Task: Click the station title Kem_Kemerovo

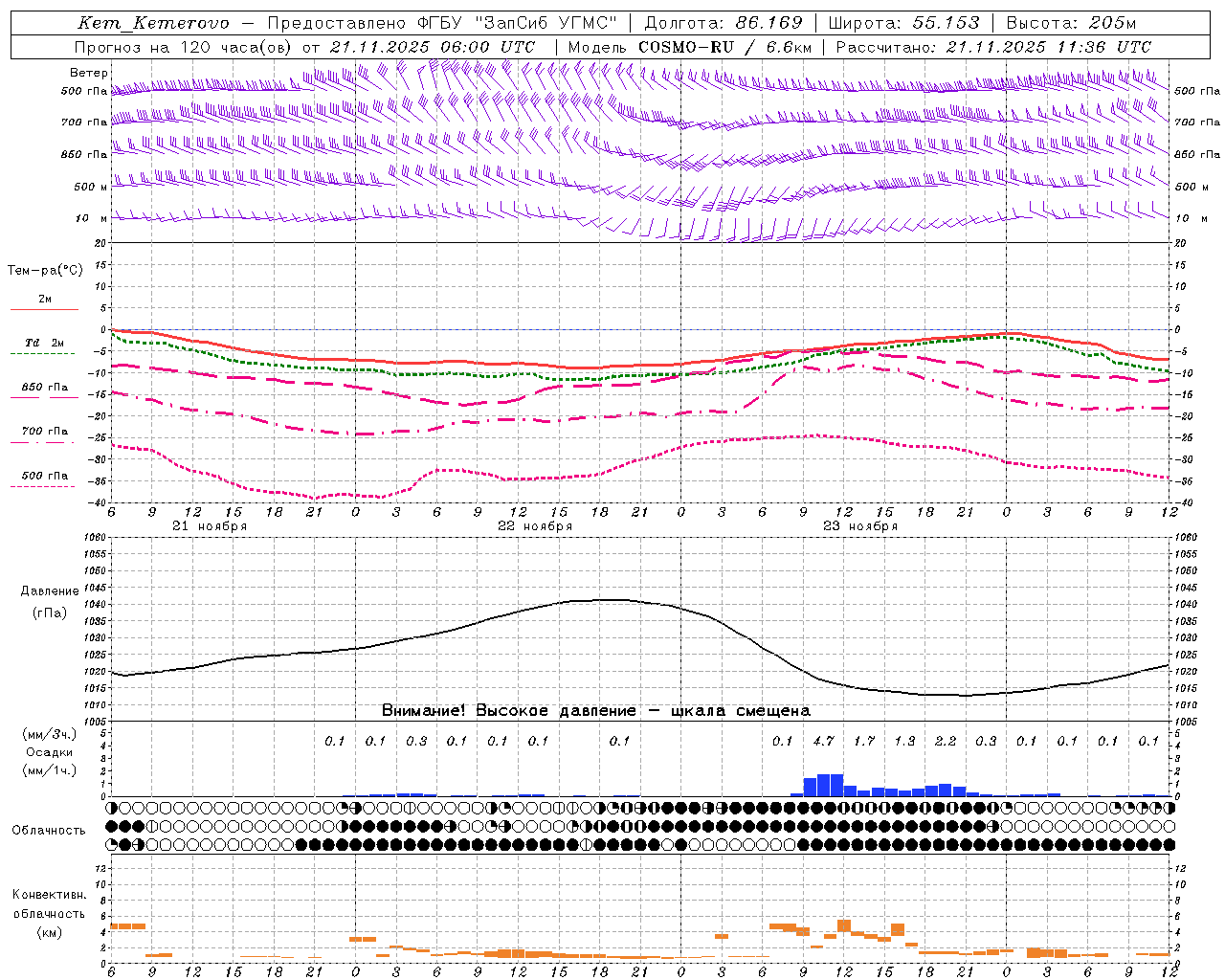Action: (x=154, y=23)
